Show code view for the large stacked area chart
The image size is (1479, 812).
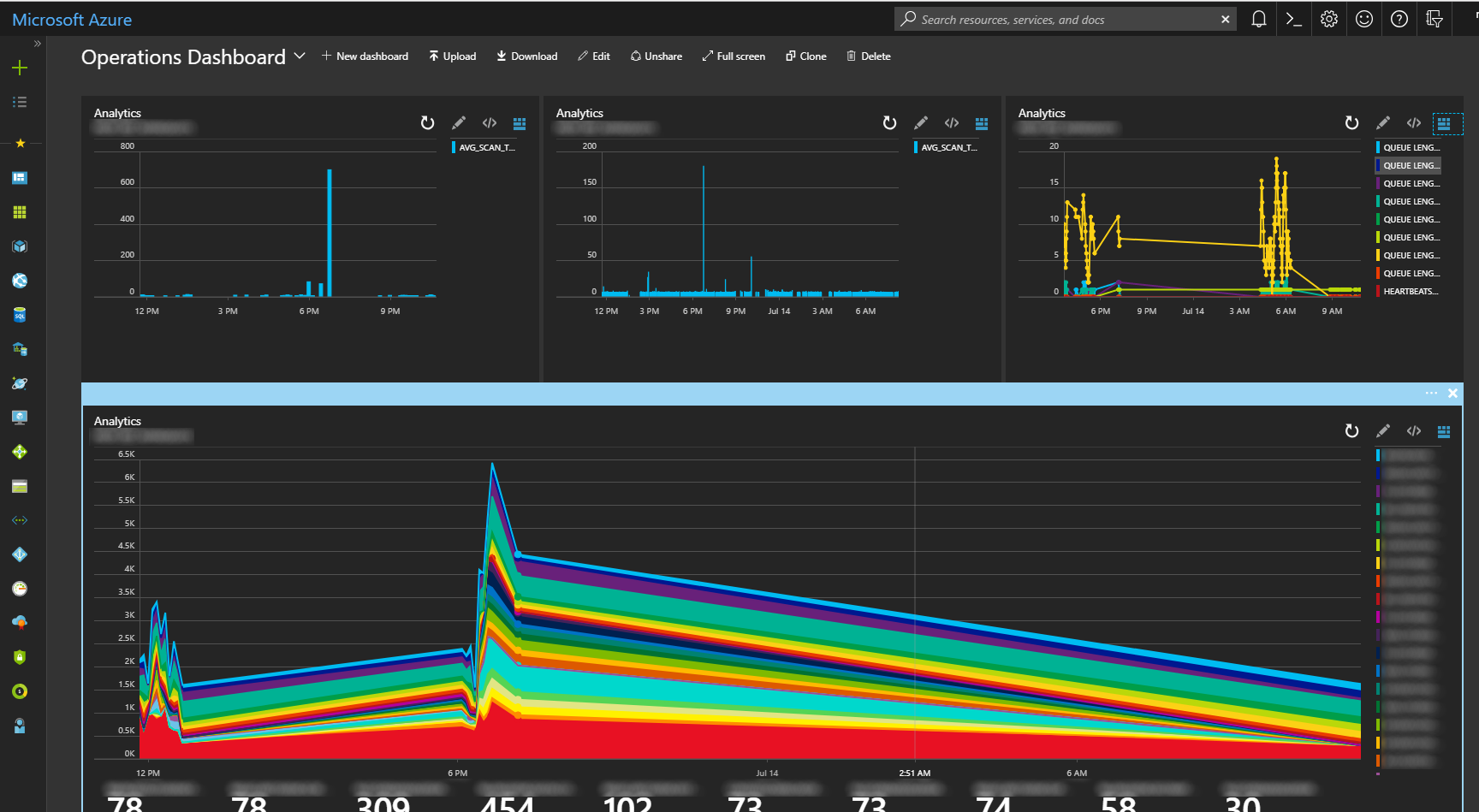coord(1414,431)
